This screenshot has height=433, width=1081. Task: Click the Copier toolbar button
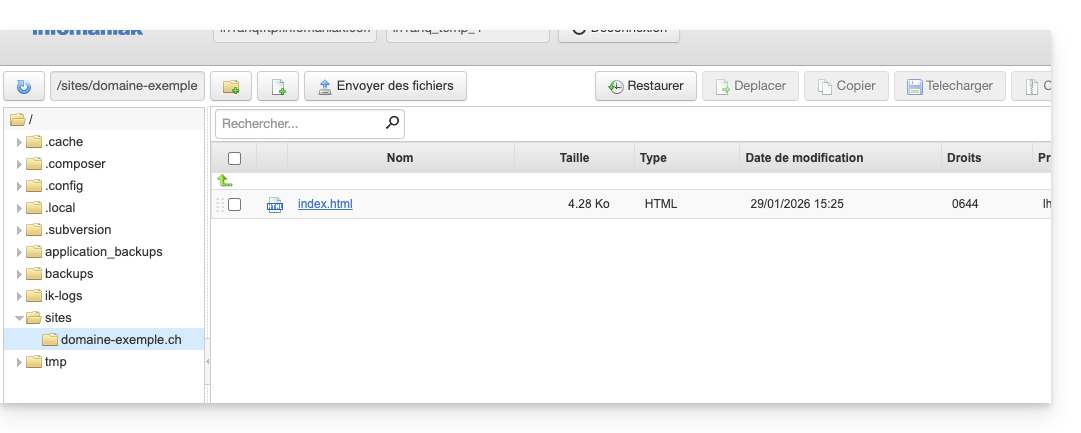pyautogui.click(x=847, y=86)
